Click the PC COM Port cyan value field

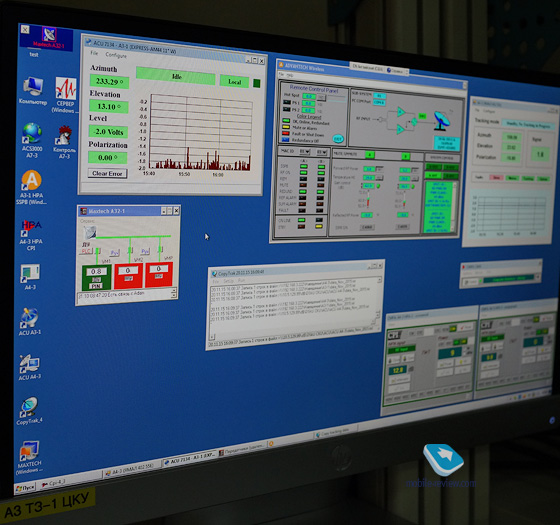pos(379,102)
